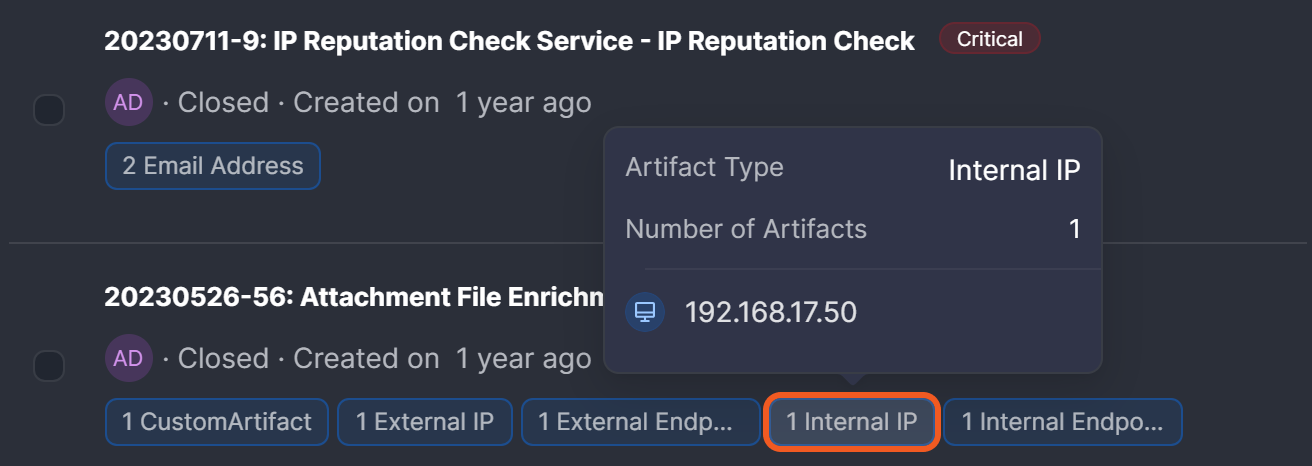Viewport: 1312px width, 466px height.
Task: Select the 1 Internal Endpoint tag
Action: point(1062,422)
